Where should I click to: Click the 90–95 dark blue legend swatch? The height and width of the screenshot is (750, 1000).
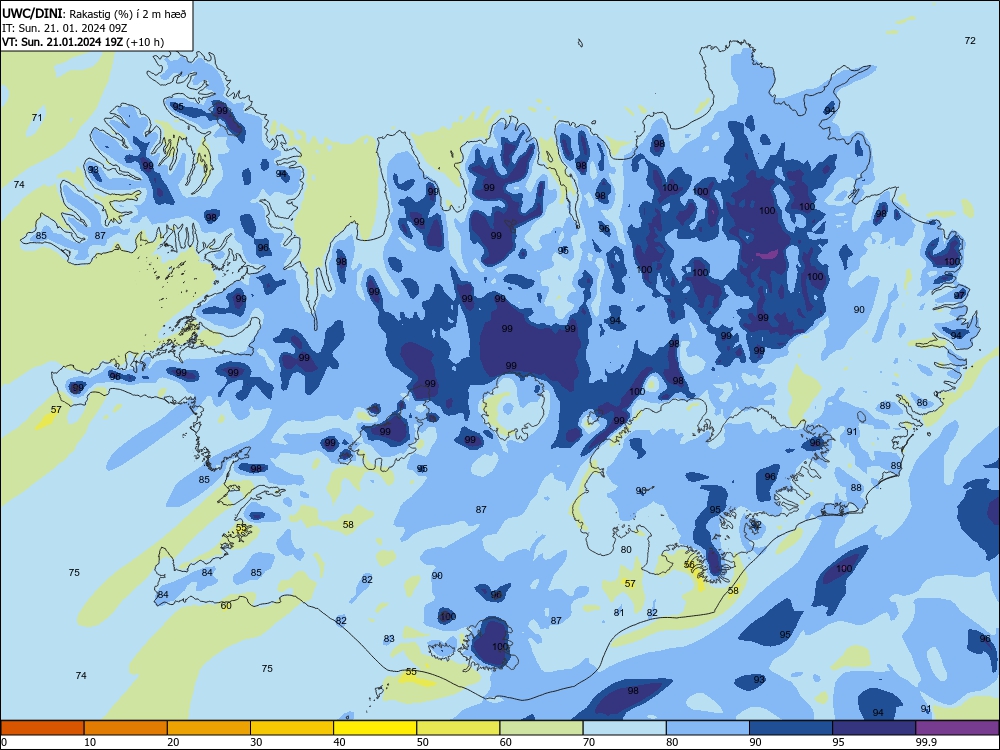tap(791, 728)
